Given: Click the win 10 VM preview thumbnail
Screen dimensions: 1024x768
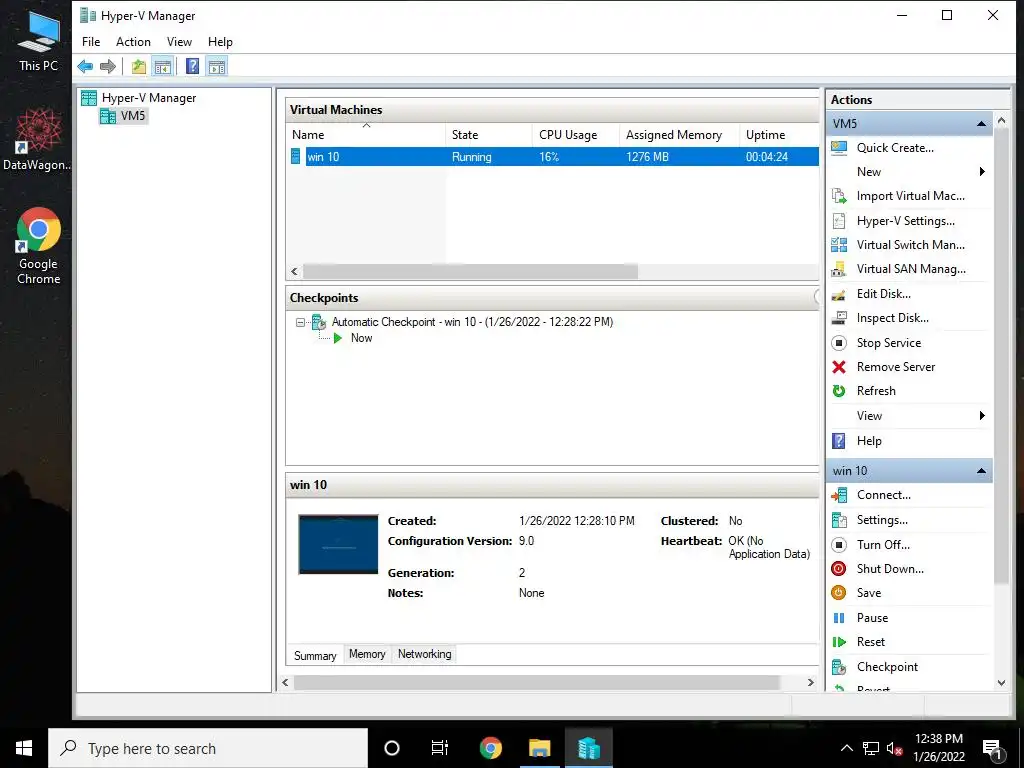Looking at the screenshot, I should point(338,545).
